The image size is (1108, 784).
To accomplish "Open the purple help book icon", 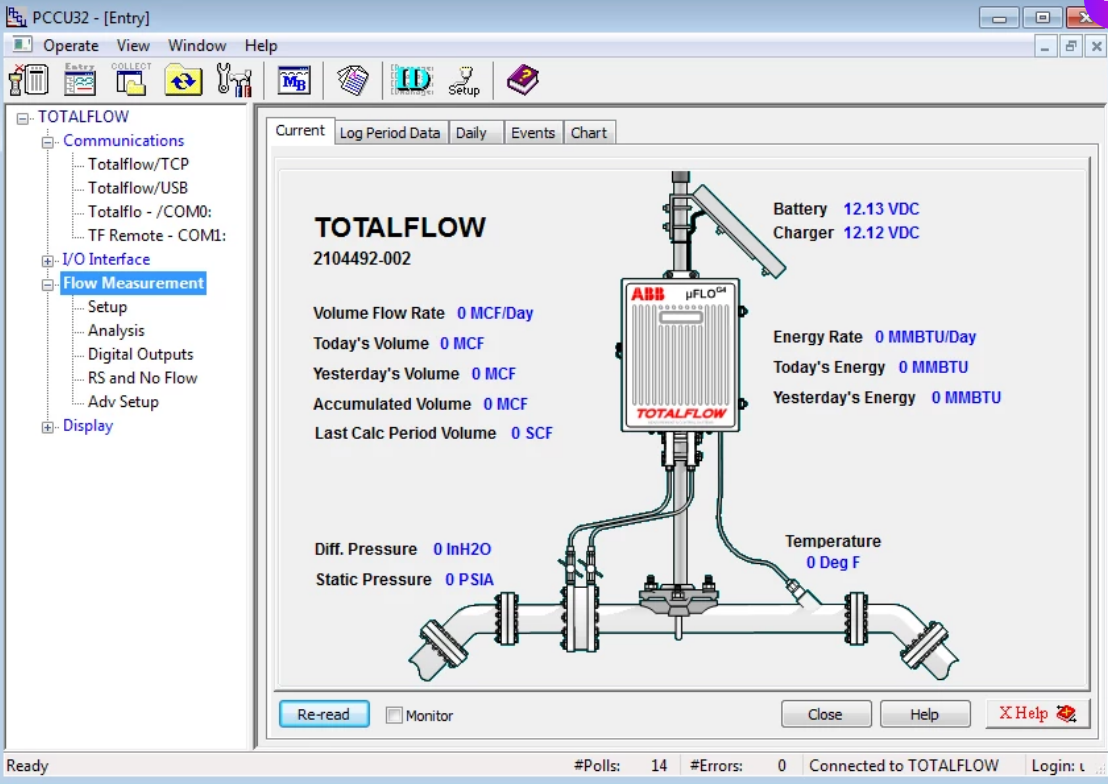I will tap(522, 80).
